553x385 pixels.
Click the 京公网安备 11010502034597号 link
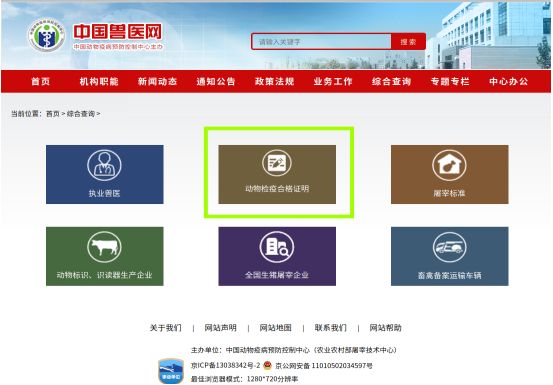324,366
